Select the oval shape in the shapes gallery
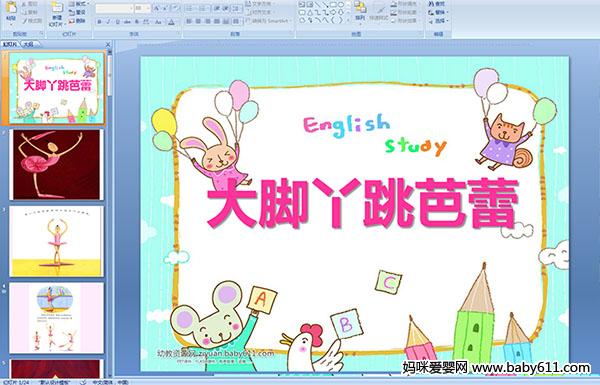Screen dimensions: 600x385 click(341, 5)
